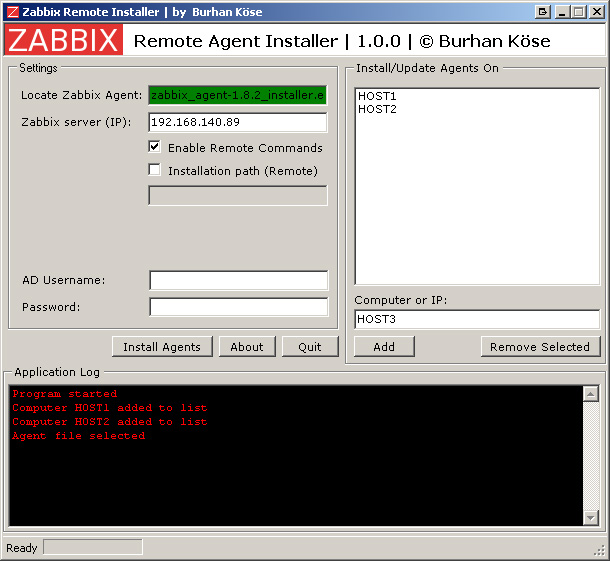Click the Ready status text
610x561 pixels.
coord(21,548)
